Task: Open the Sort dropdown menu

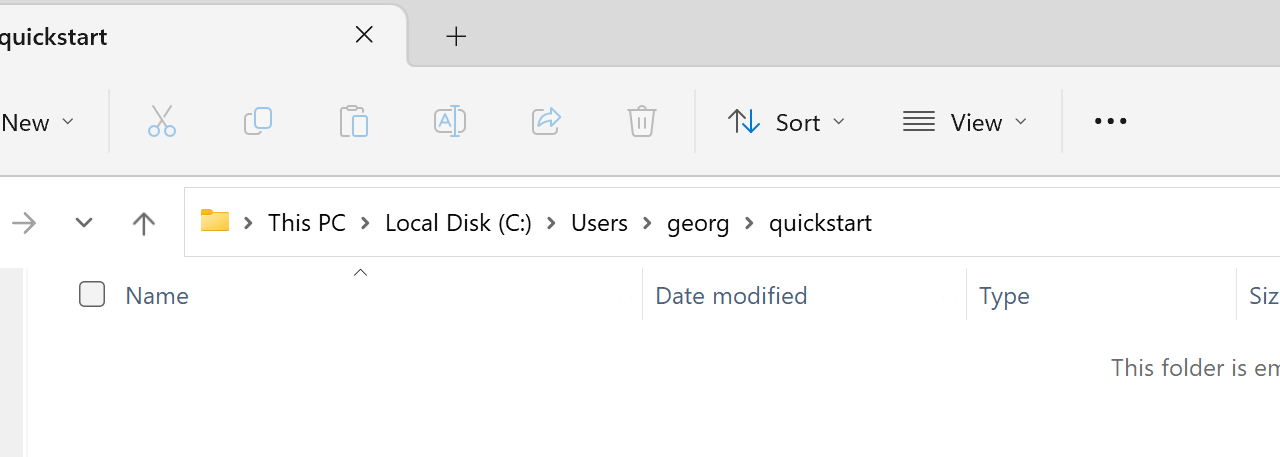Action: (787, 122)
